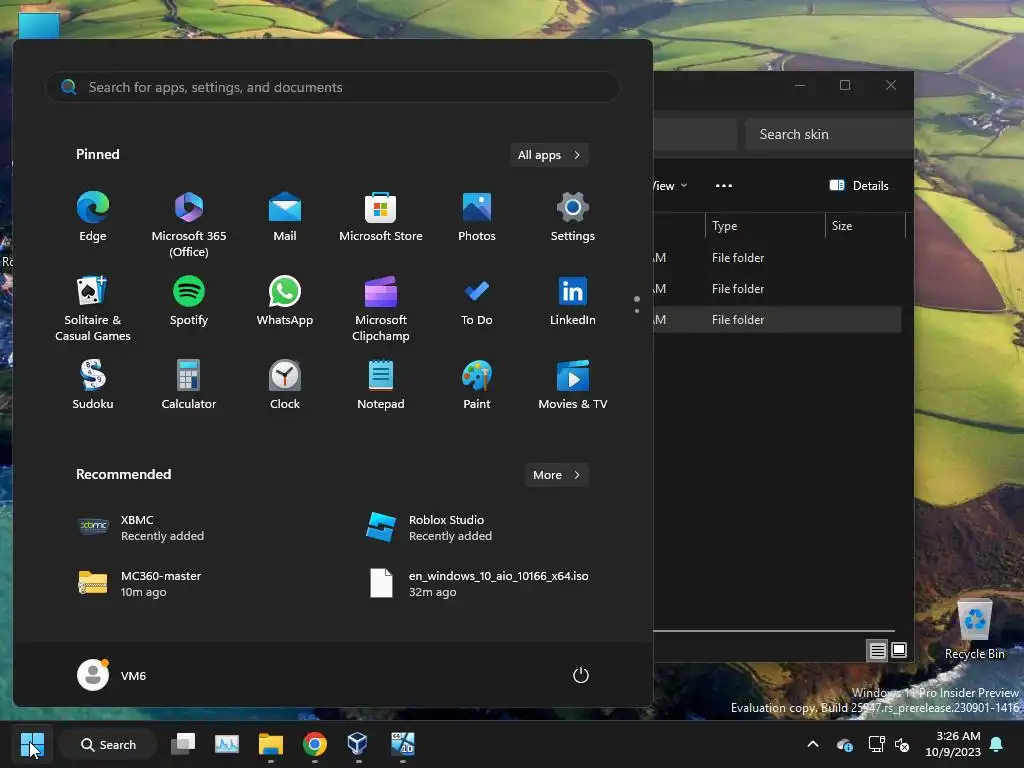Screen dimensions: 1024x768
Task: Open the Clock app
Action: (285, 385)
